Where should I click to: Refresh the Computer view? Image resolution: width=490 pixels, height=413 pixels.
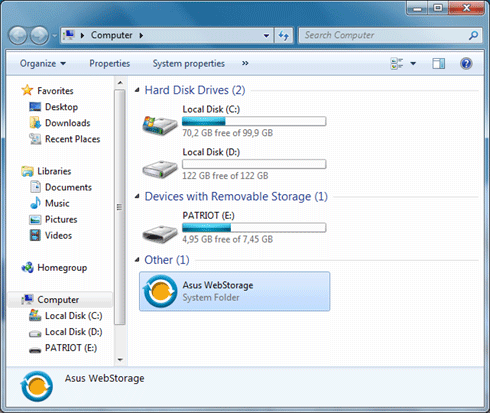[x=284, y=35]
